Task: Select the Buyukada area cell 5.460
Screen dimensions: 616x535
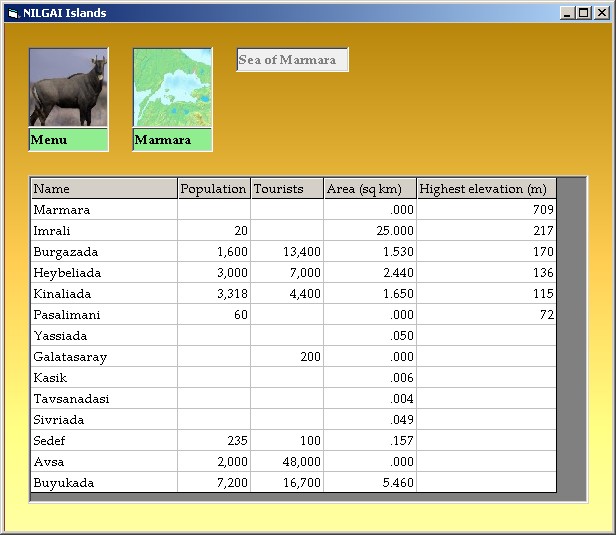Action: (369, 483)
